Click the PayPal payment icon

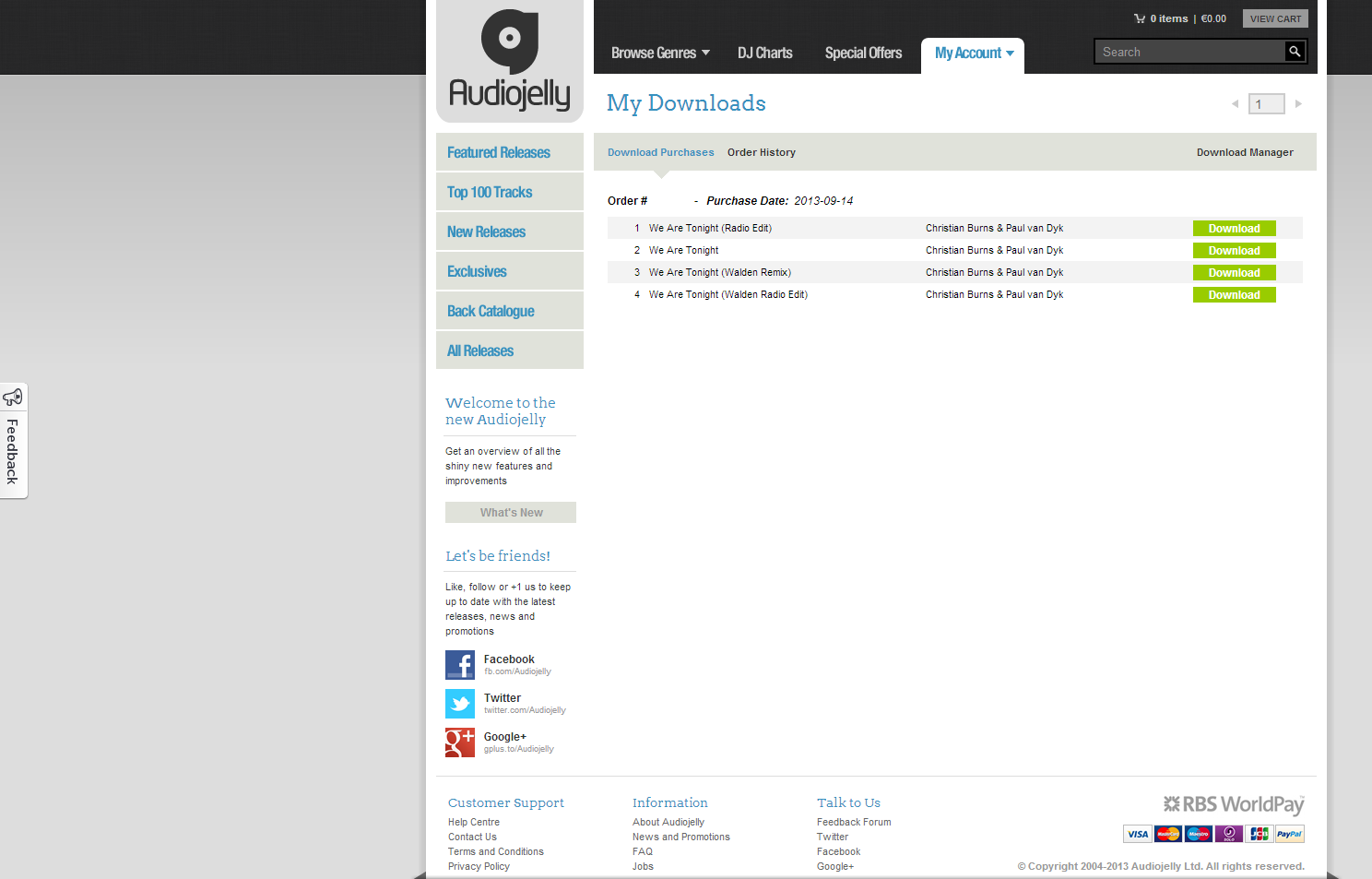click(x=1289, y=834)
